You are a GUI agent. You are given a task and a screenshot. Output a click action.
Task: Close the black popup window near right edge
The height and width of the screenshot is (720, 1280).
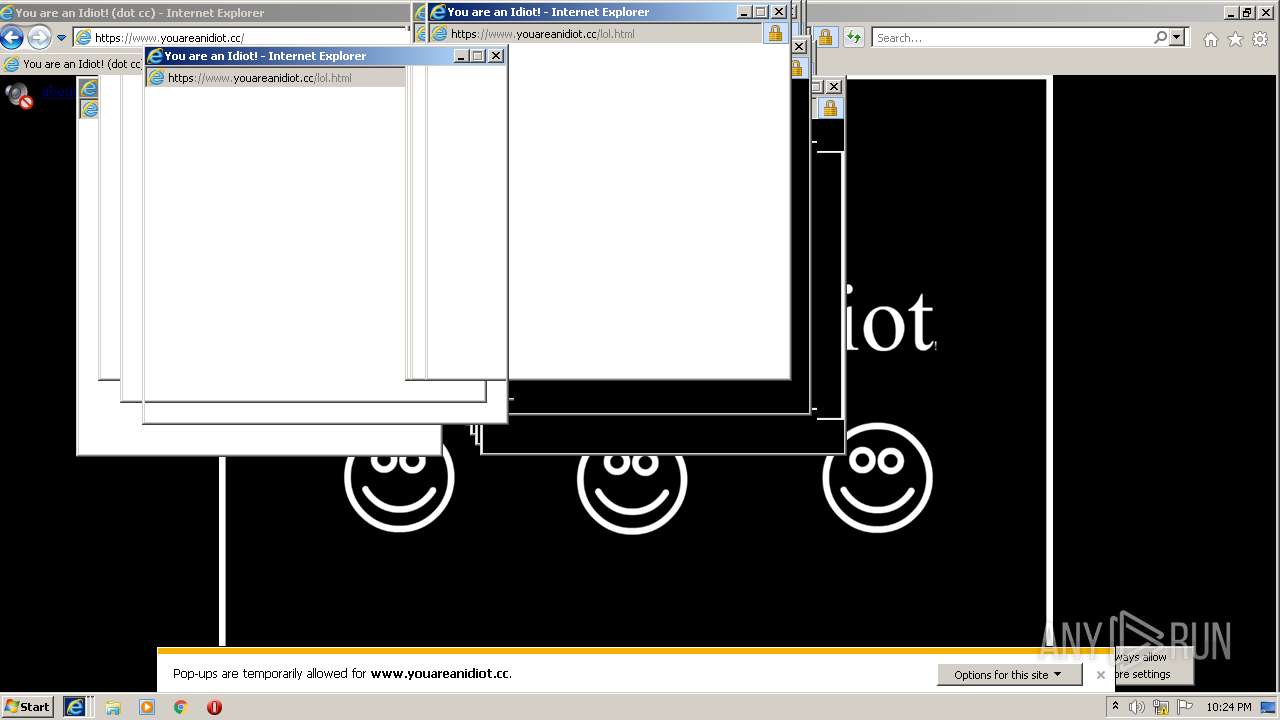click(834, 87)
